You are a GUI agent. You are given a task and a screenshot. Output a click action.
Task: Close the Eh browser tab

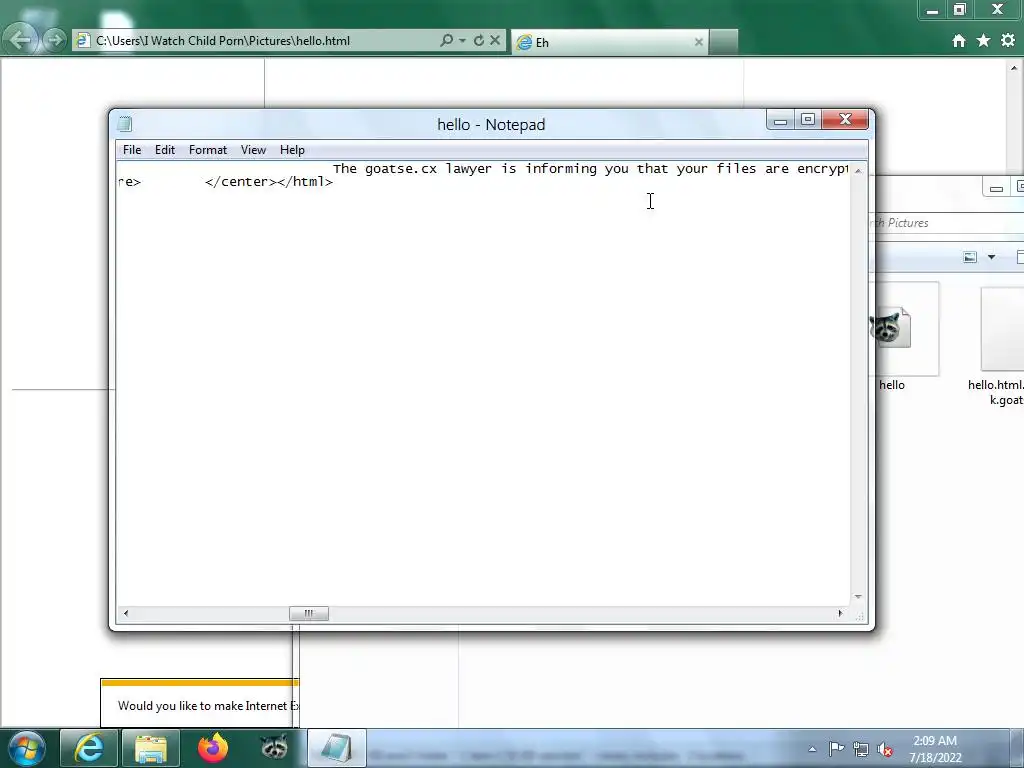click(699, 42)
